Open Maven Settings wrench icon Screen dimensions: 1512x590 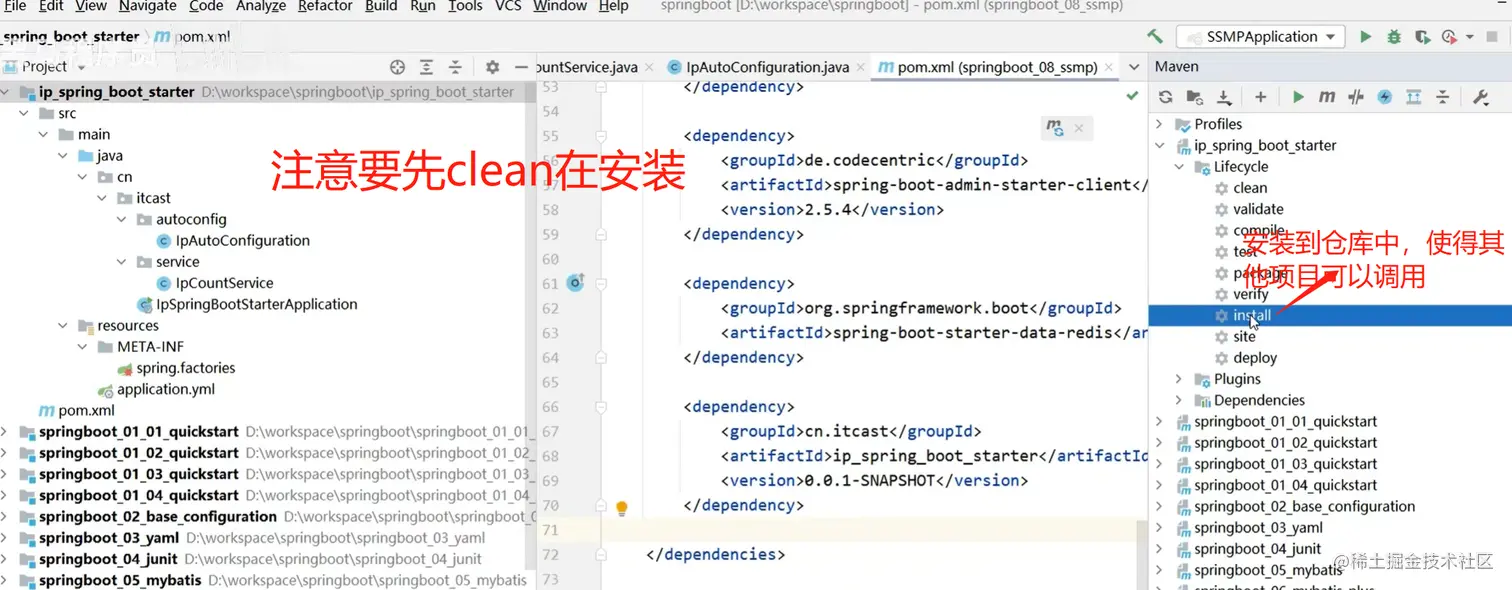click(x=1481, y=97)
